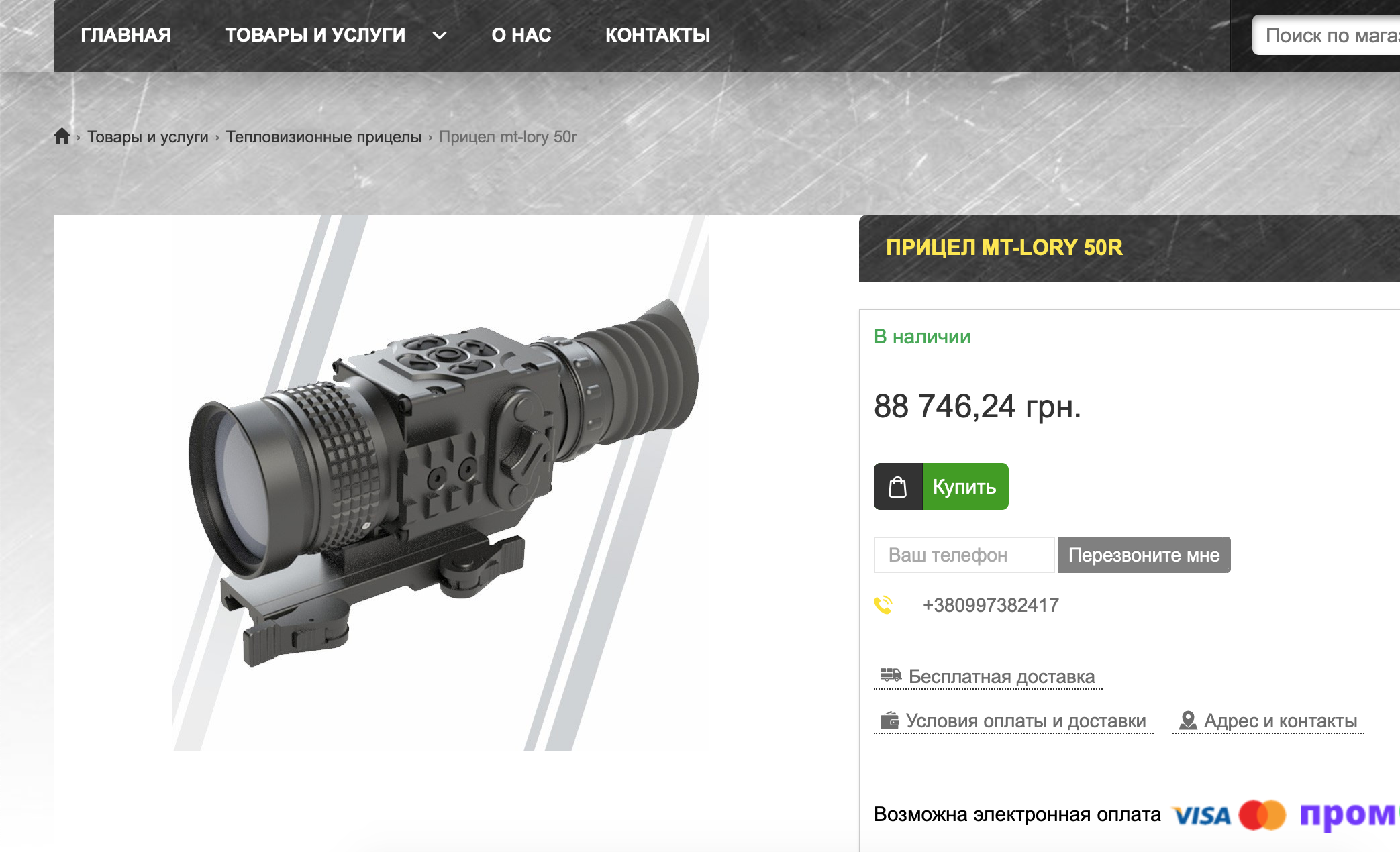Click the yellow phone call icon

pyautogui.click(x=883, y=605)
